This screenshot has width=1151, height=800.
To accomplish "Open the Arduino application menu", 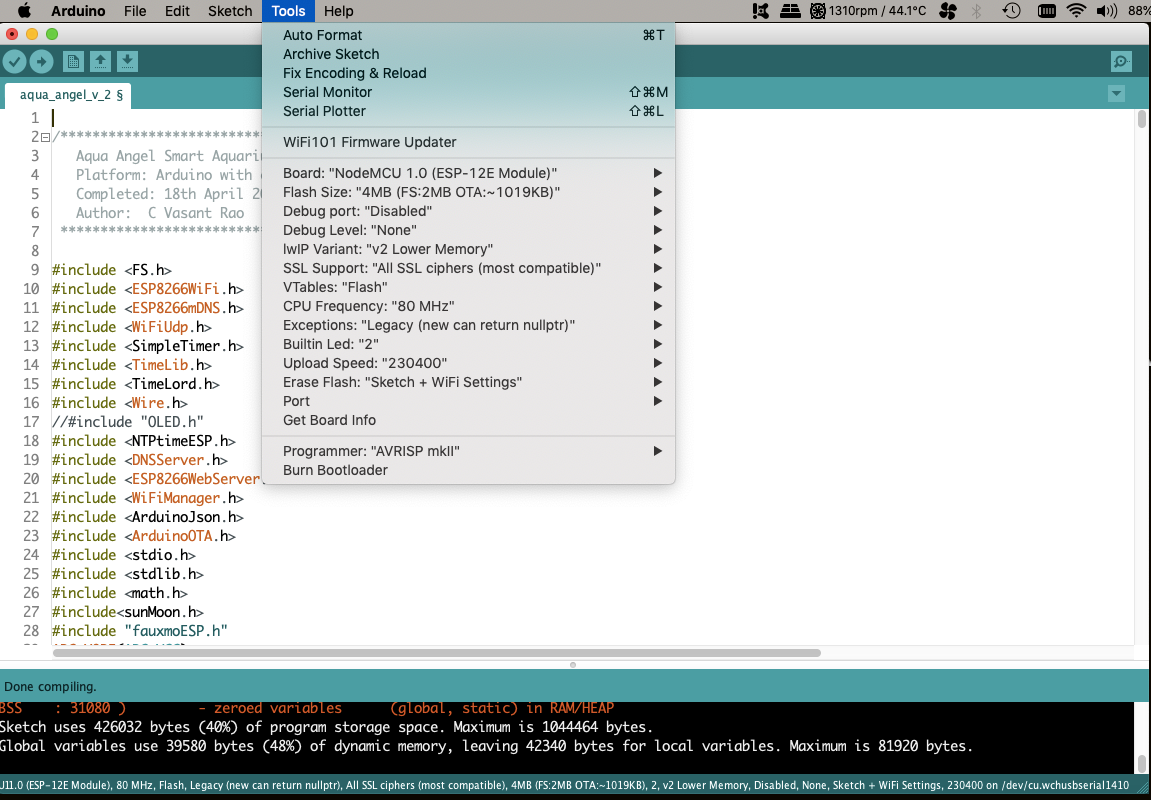I will click(78, 11).
